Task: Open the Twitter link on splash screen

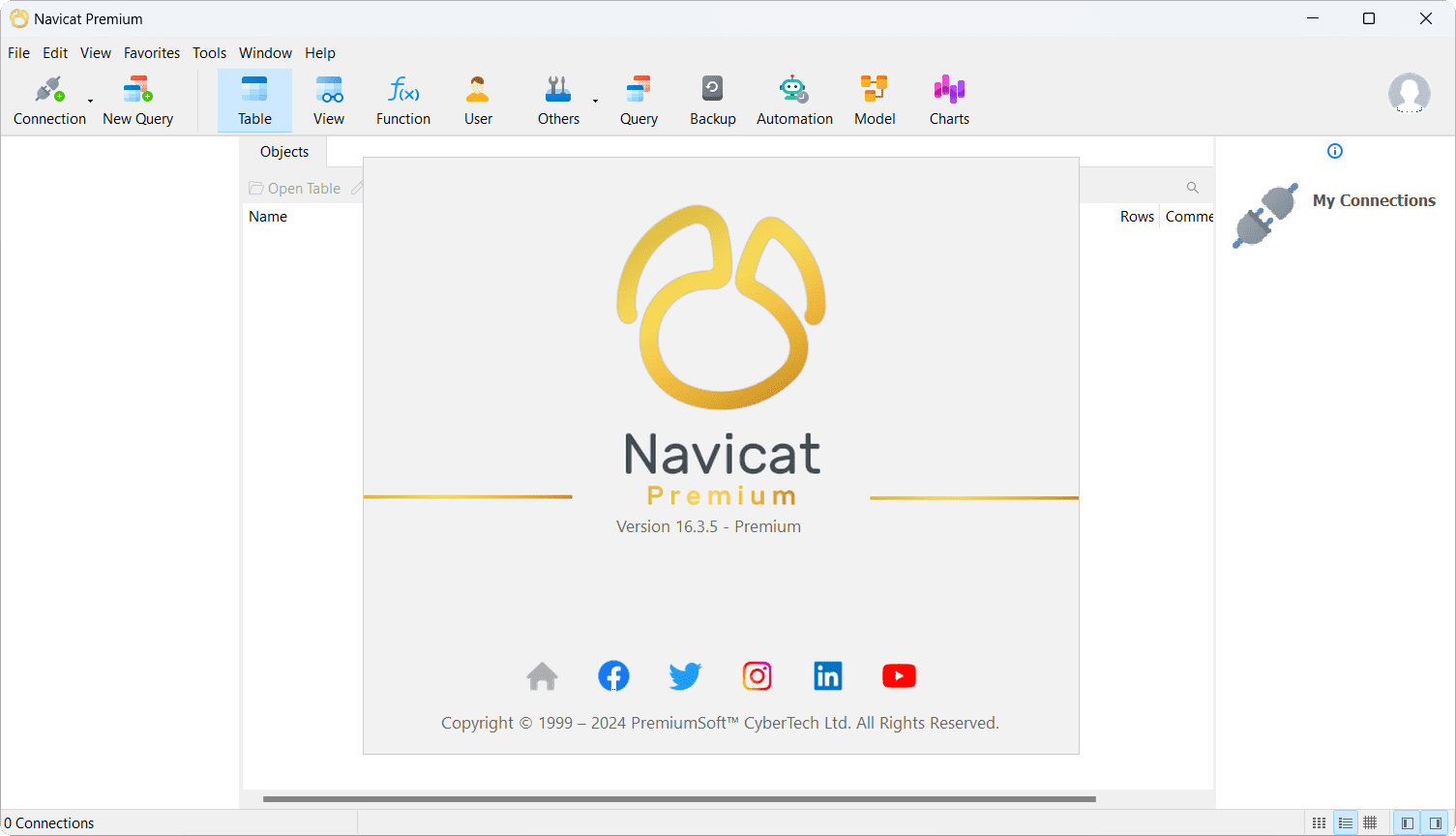Action: pos(685,675)
